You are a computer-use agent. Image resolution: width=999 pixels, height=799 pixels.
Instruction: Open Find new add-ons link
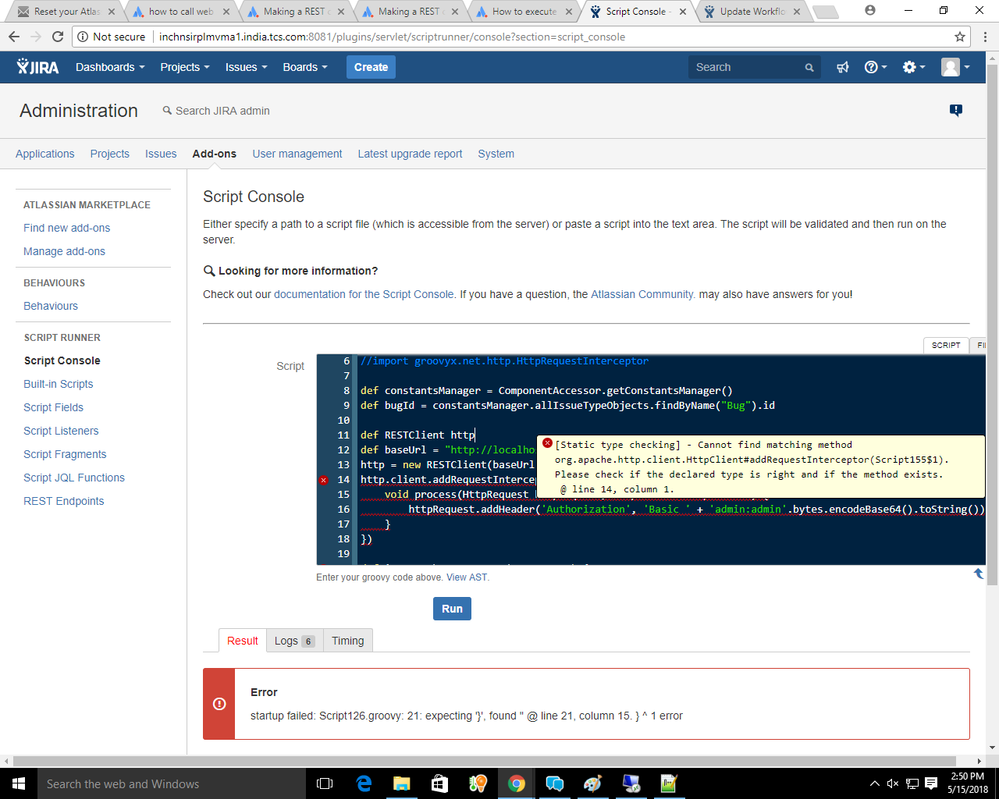pyautogui.click(x=67, y=227)
